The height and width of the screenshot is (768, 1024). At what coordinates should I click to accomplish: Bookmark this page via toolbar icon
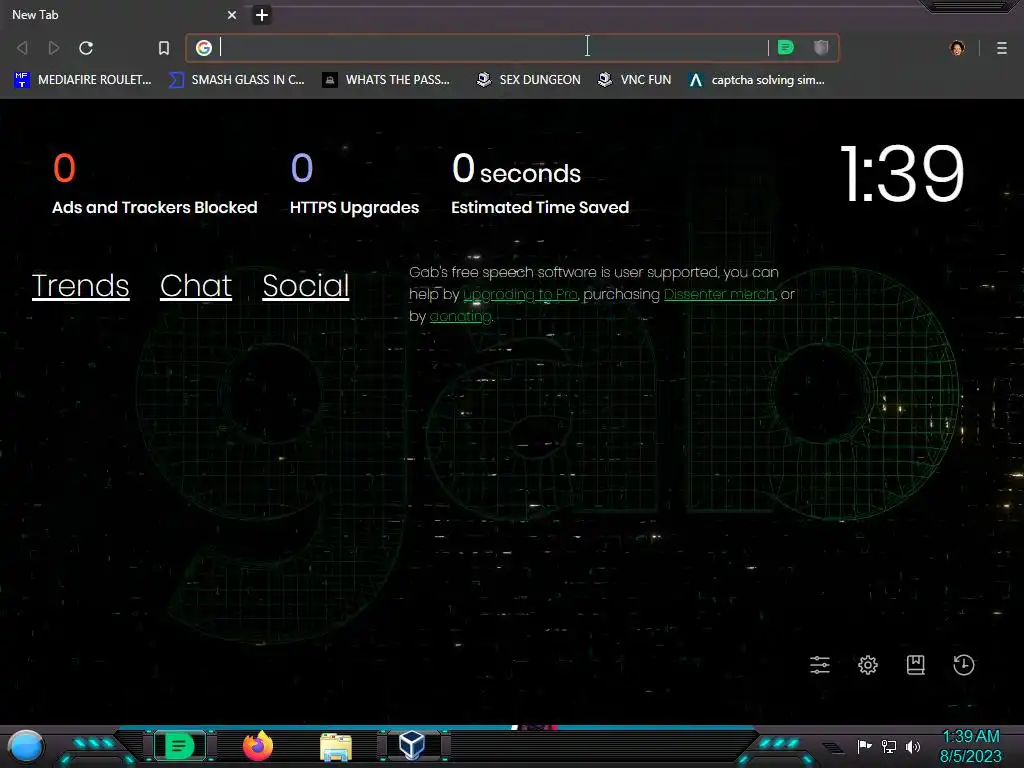(x=164, y=48)
